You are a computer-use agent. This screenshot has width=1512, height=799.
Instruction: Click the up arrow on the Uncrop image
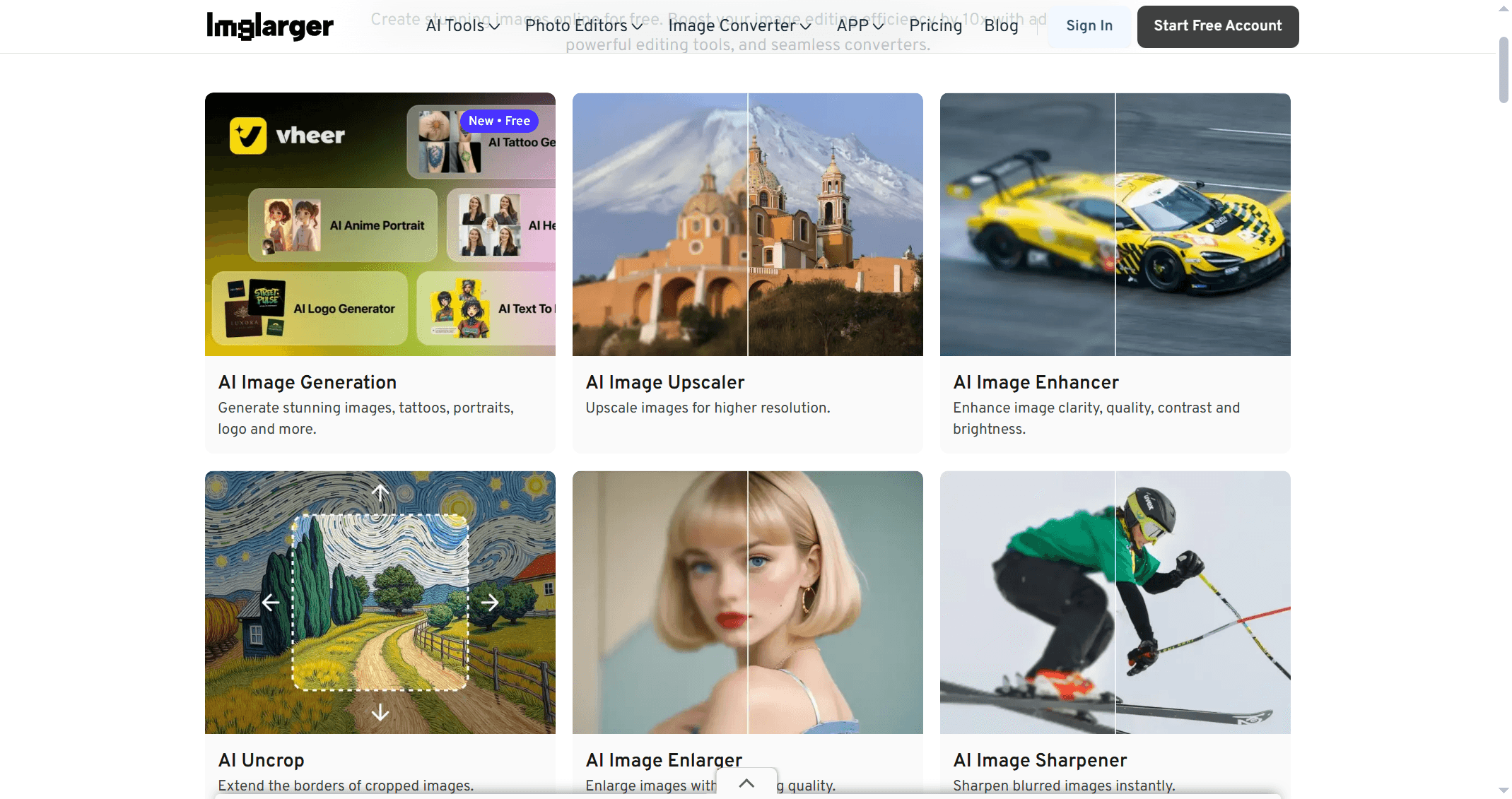pos(380,492)
